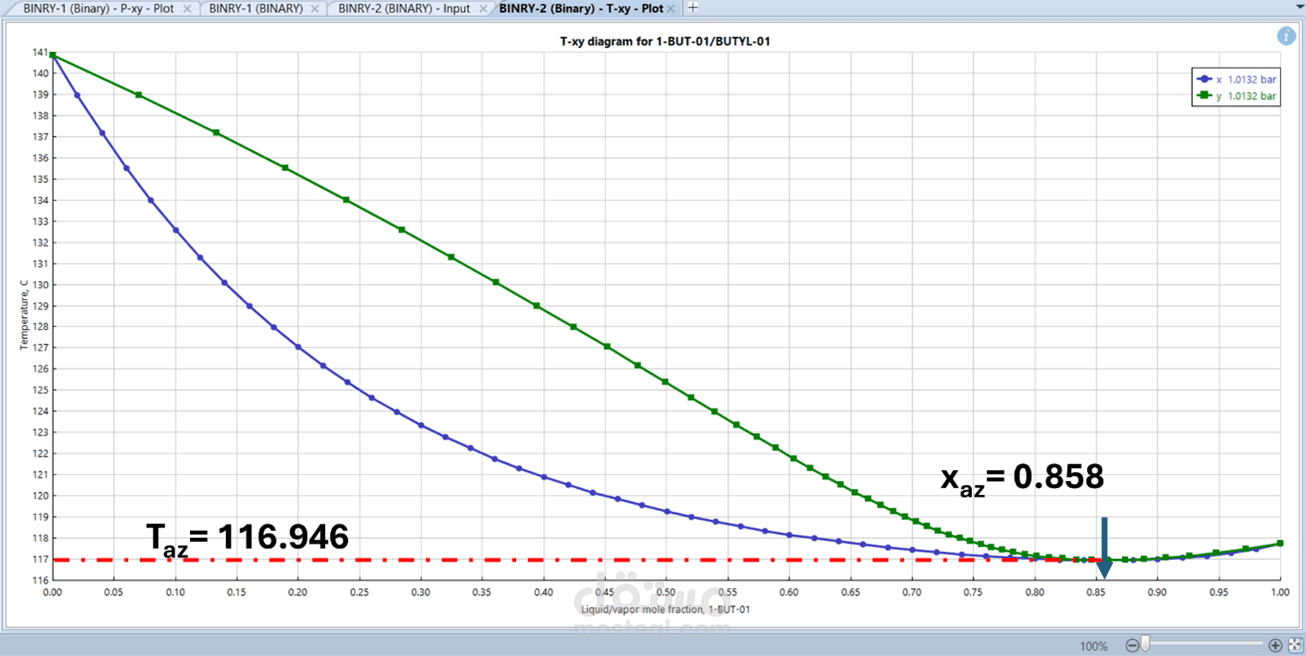Close the BINRY-1 (BINARY) tab
1306x656 pixels.
316,8
